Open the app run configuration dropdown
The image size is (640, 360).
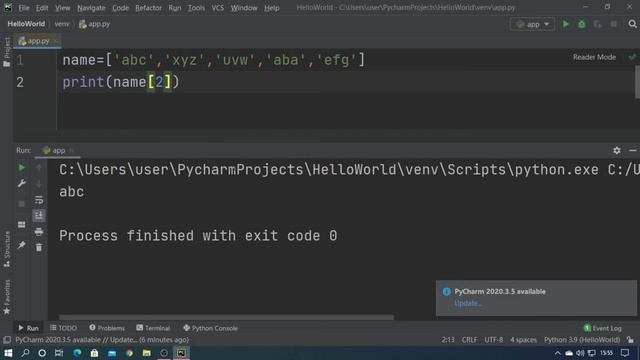tap(532, 24)
